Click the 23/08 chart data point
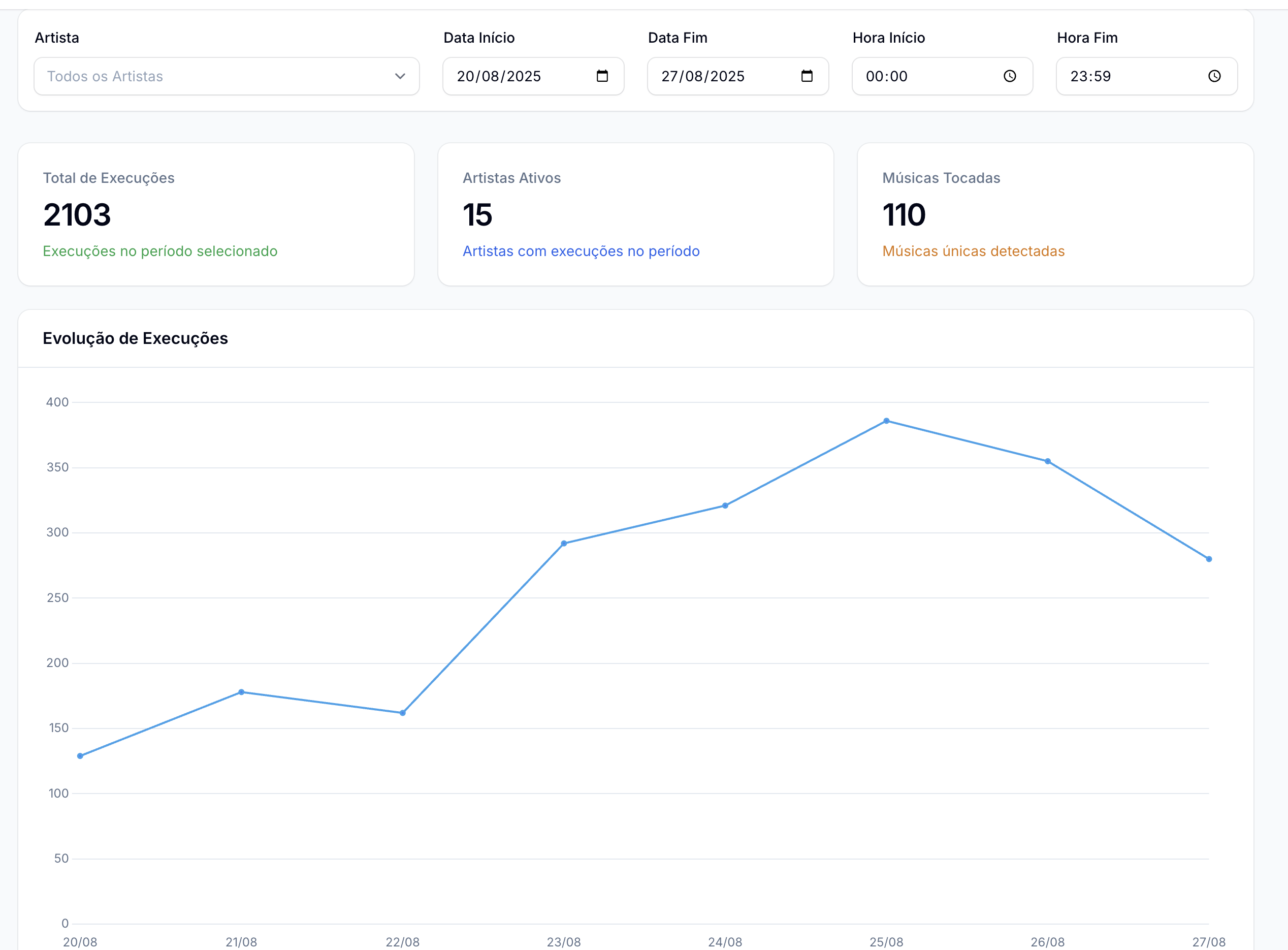 (x=564, y=544)
